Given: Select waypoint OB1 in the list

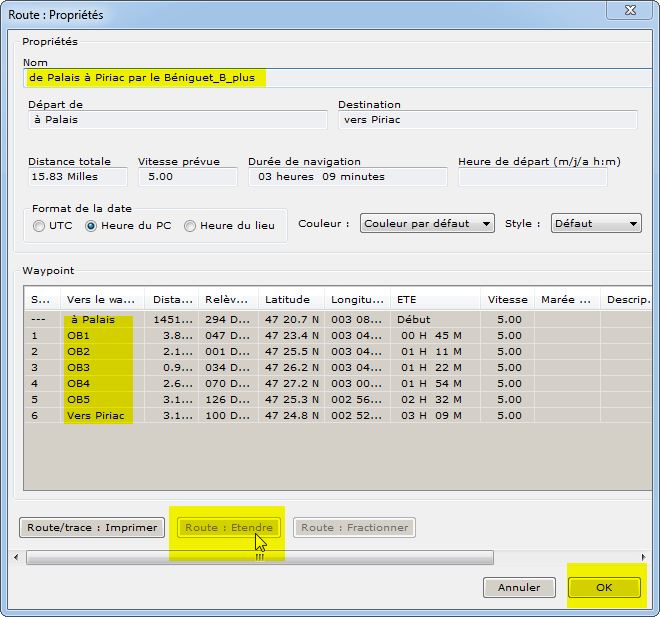Looking at the screenshot, I should 338,335.
